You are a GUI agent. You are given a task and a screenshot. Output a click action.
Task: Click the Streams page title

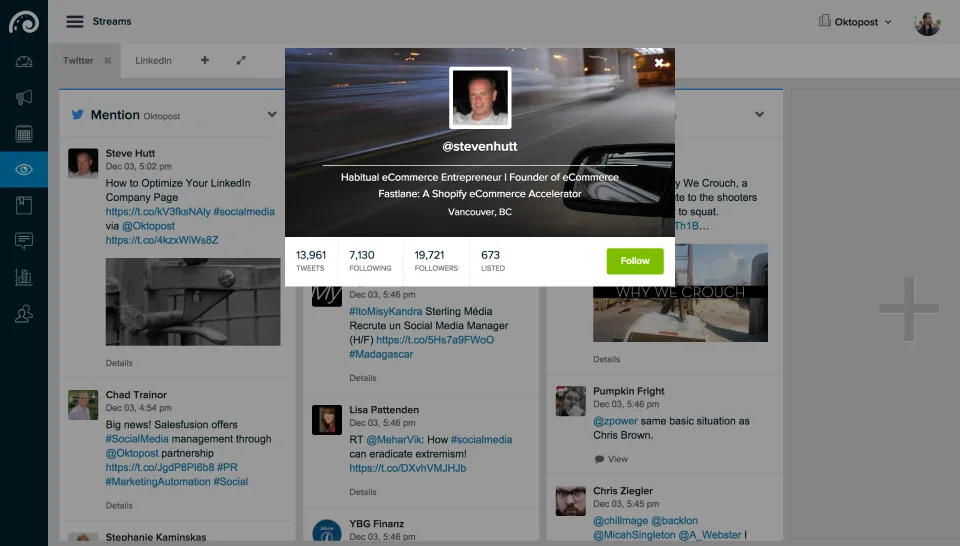pos(112,21)
